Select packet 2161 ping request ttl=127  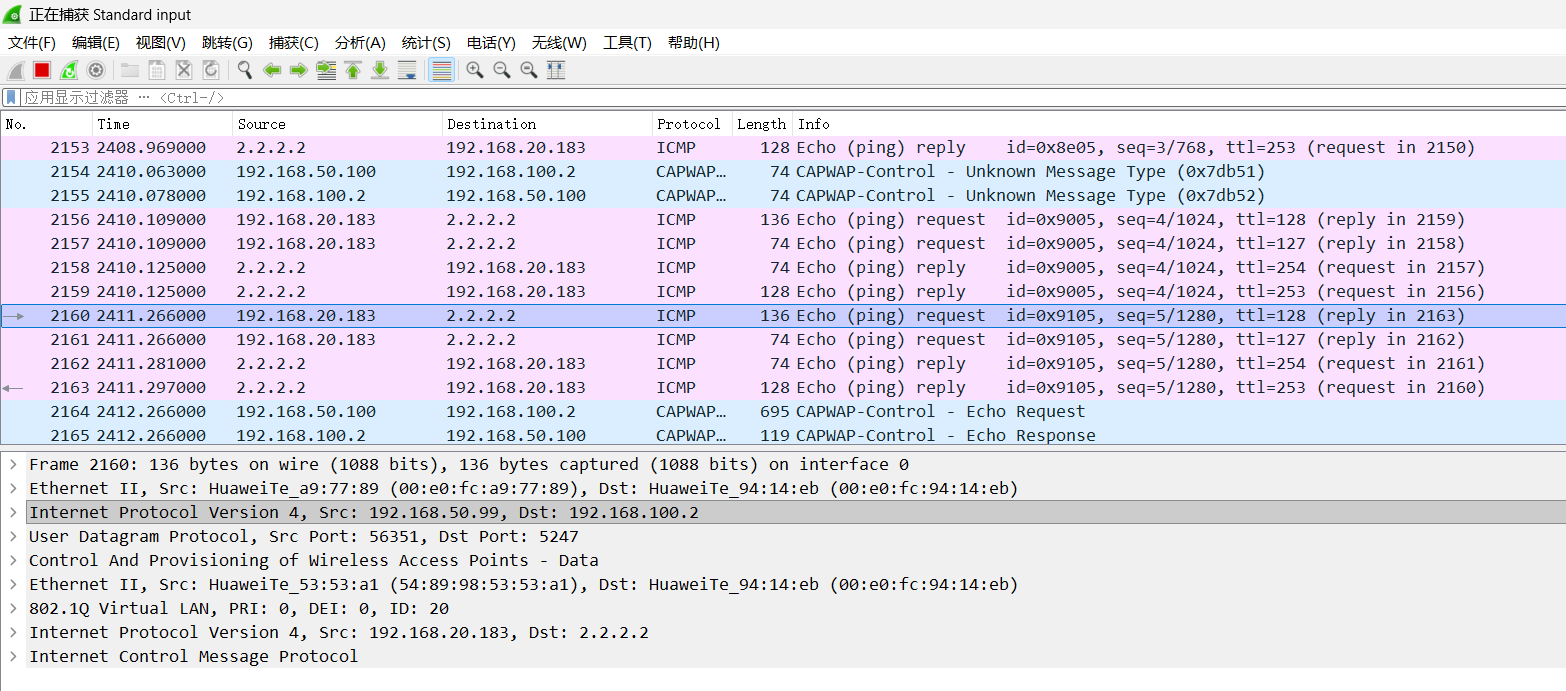783,339
